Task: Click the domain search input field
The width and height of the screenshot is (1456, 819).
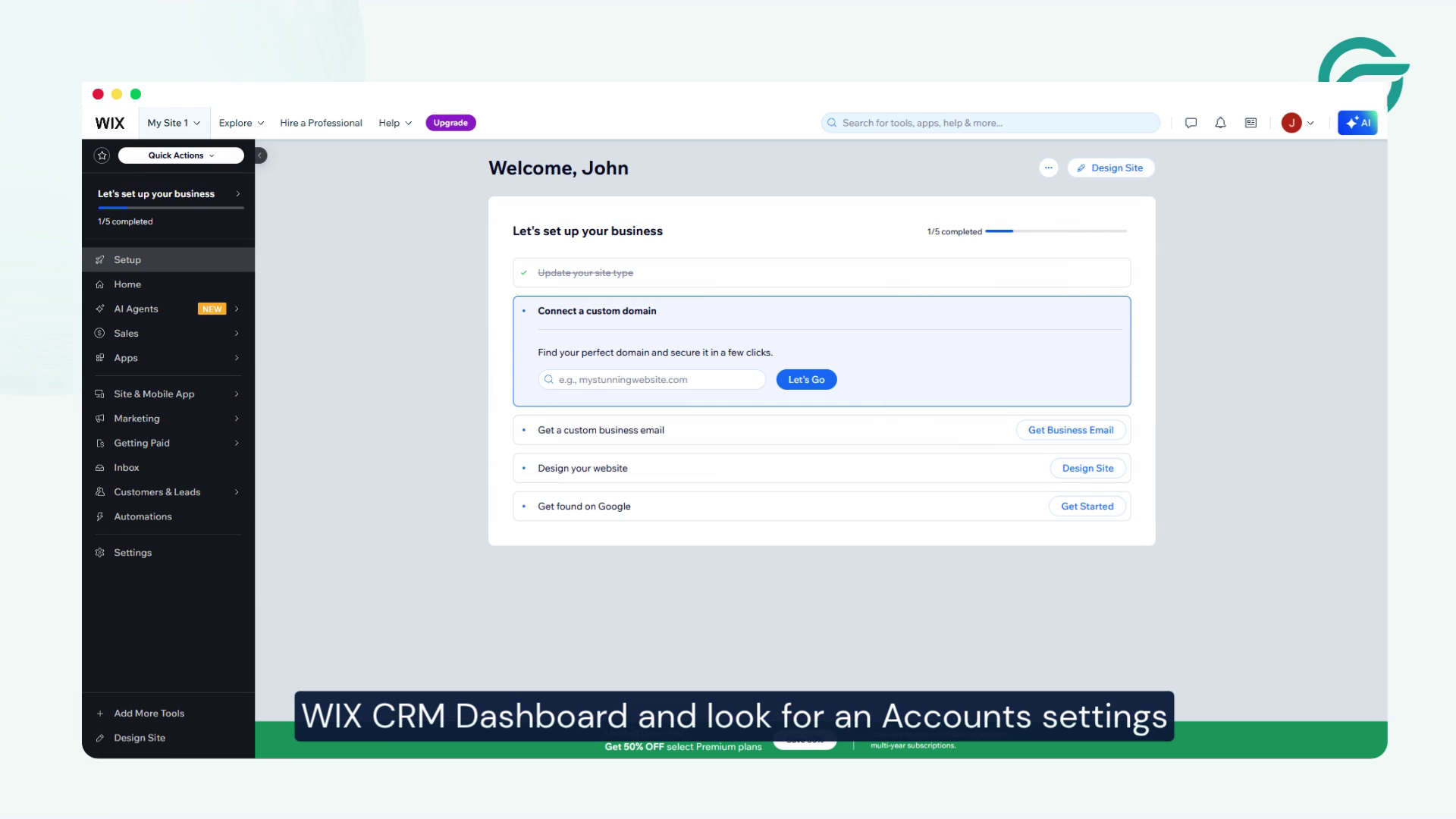Action: (x=652, y=380)
